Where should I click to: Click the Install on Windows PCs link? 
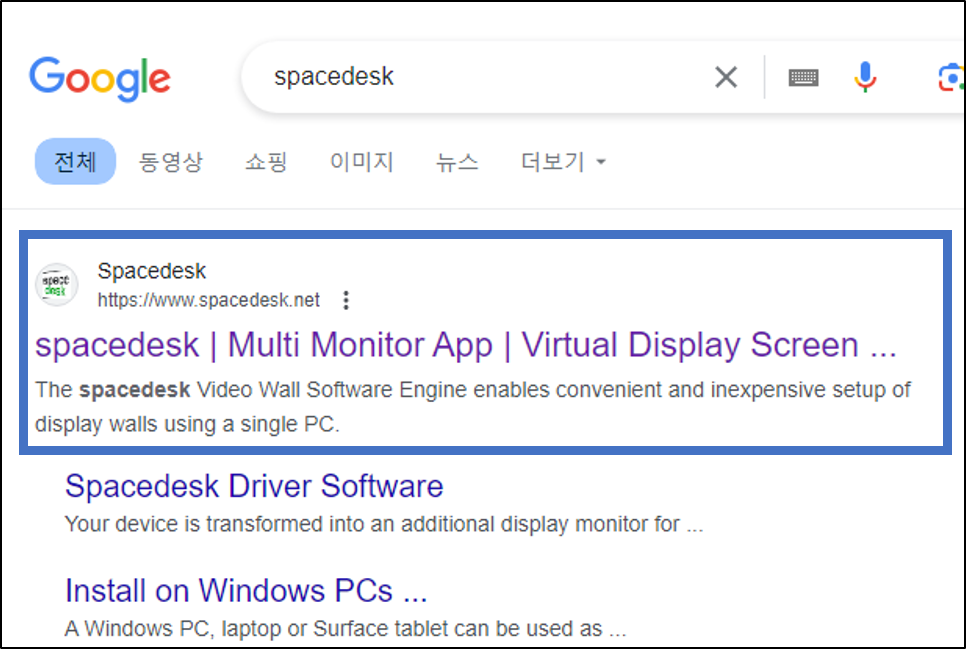(x=246, y=590)
